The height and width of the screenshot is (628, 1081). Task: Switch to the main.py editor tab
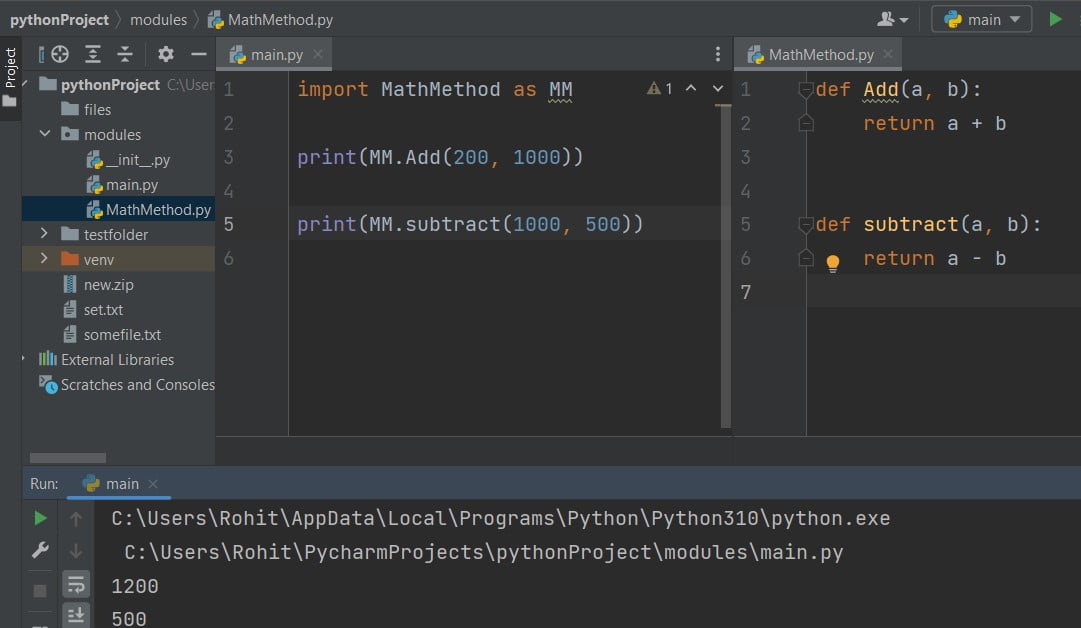[273, 54]
